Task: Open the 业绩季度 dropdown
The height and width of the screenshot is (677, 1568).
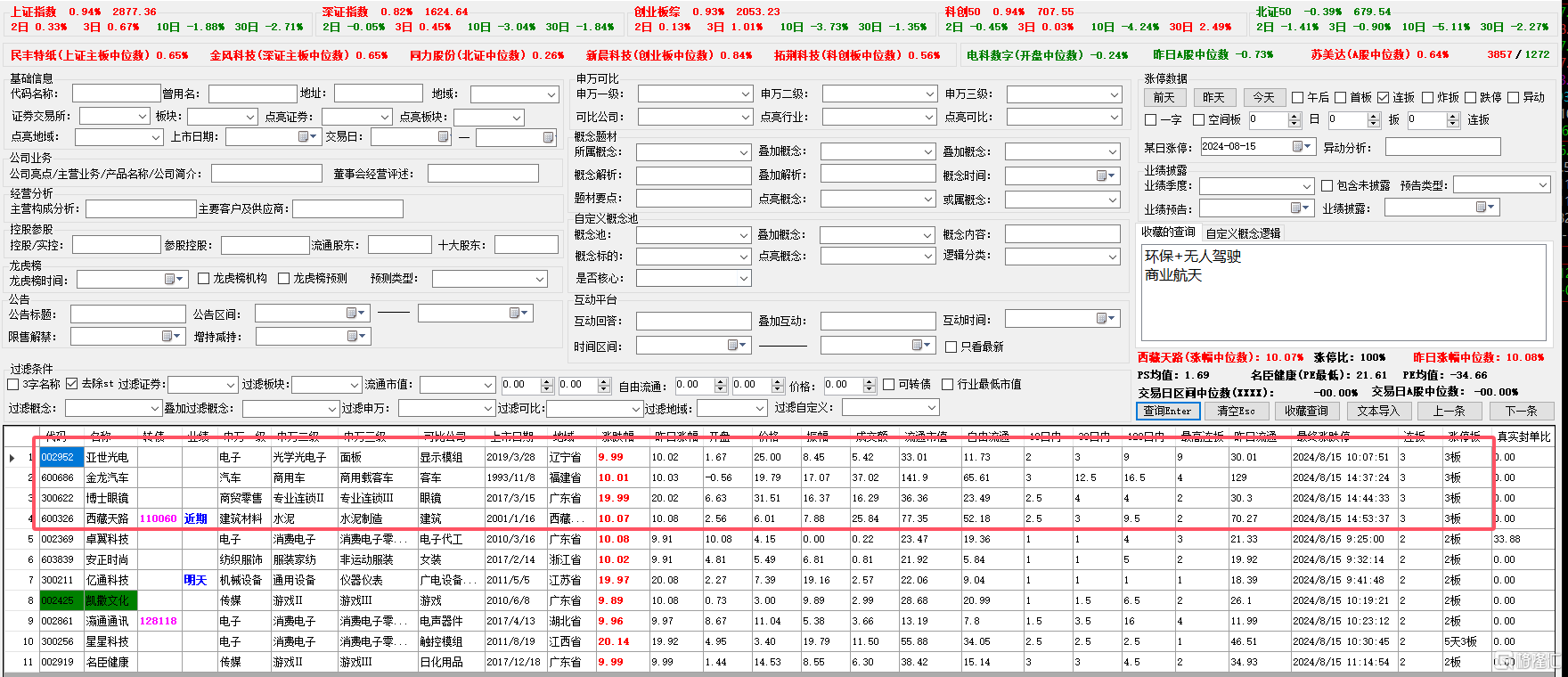Action: point(1306,186)
